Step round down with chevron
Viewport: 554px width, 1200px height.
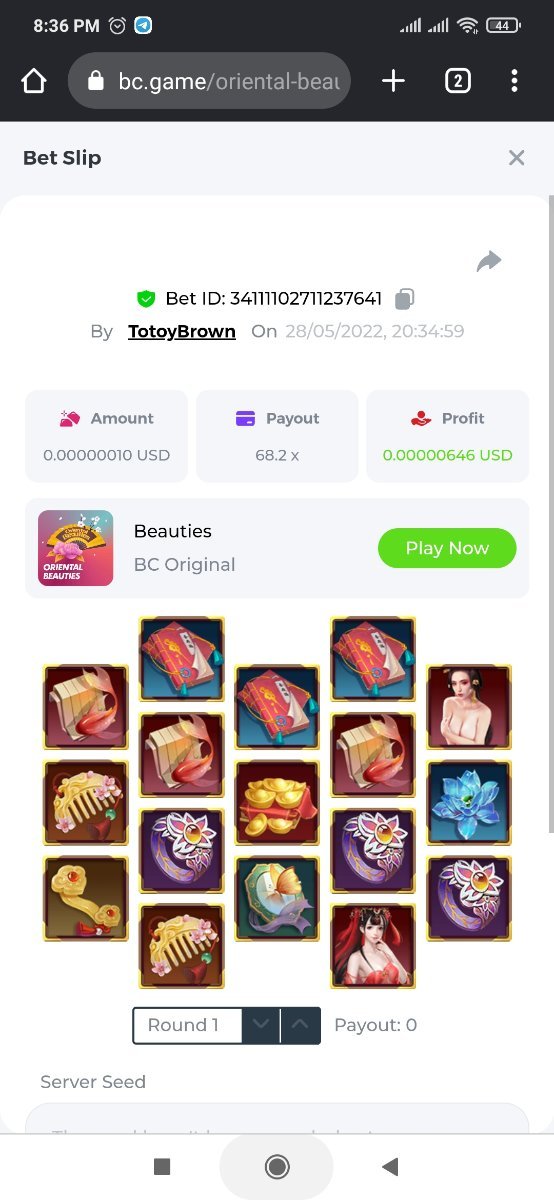[x=261, y=1025]
